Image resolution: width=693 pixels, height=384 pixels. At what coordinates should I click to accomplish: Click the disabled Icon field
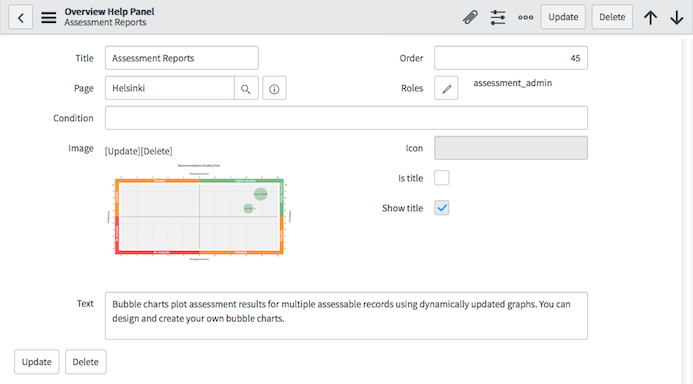(511, 148)
